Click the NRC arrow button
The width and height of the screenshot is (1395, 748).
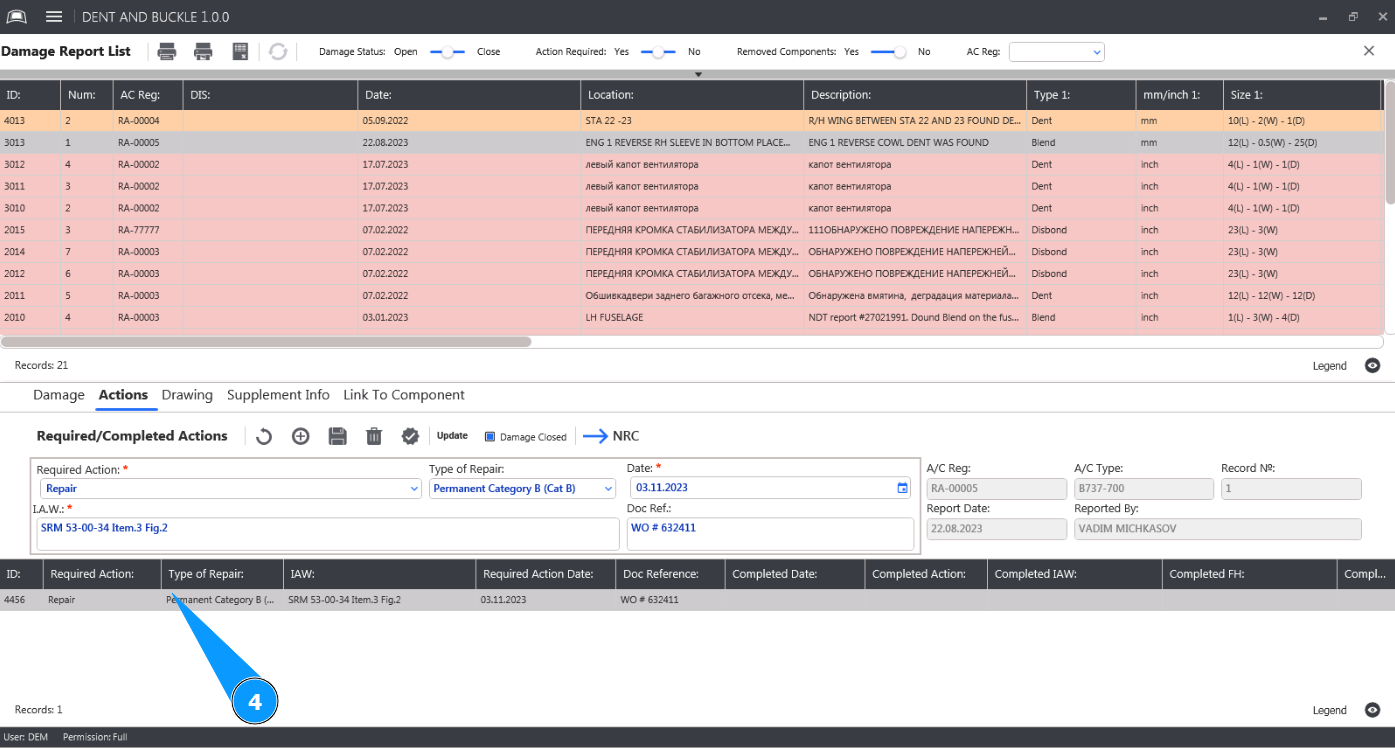tap(611, 436)
